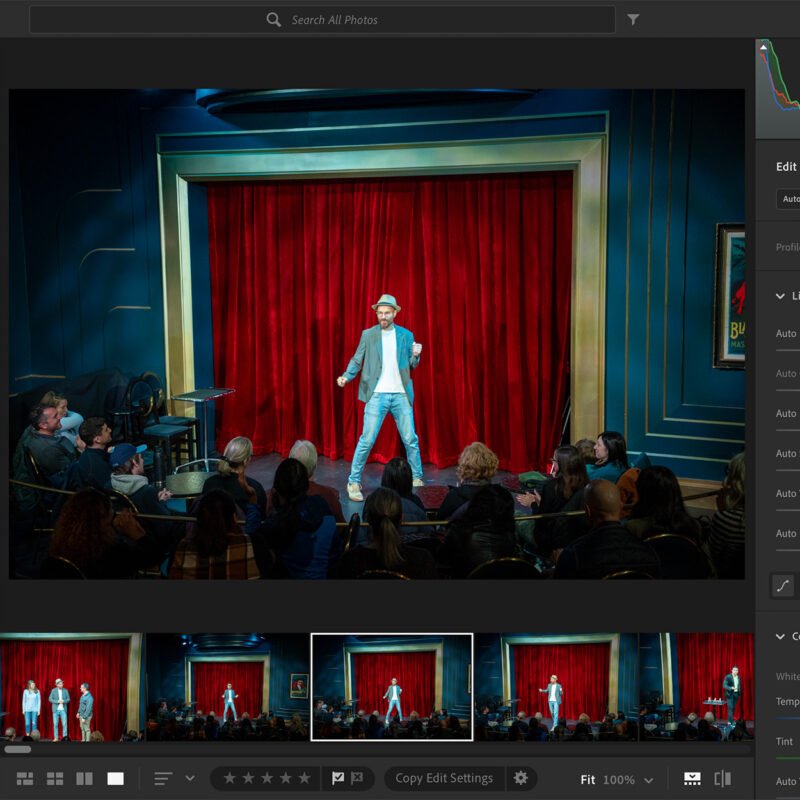Screen dimensions: 800x800
Task: Select 100% zoom option
Action: tap(618, 780)
